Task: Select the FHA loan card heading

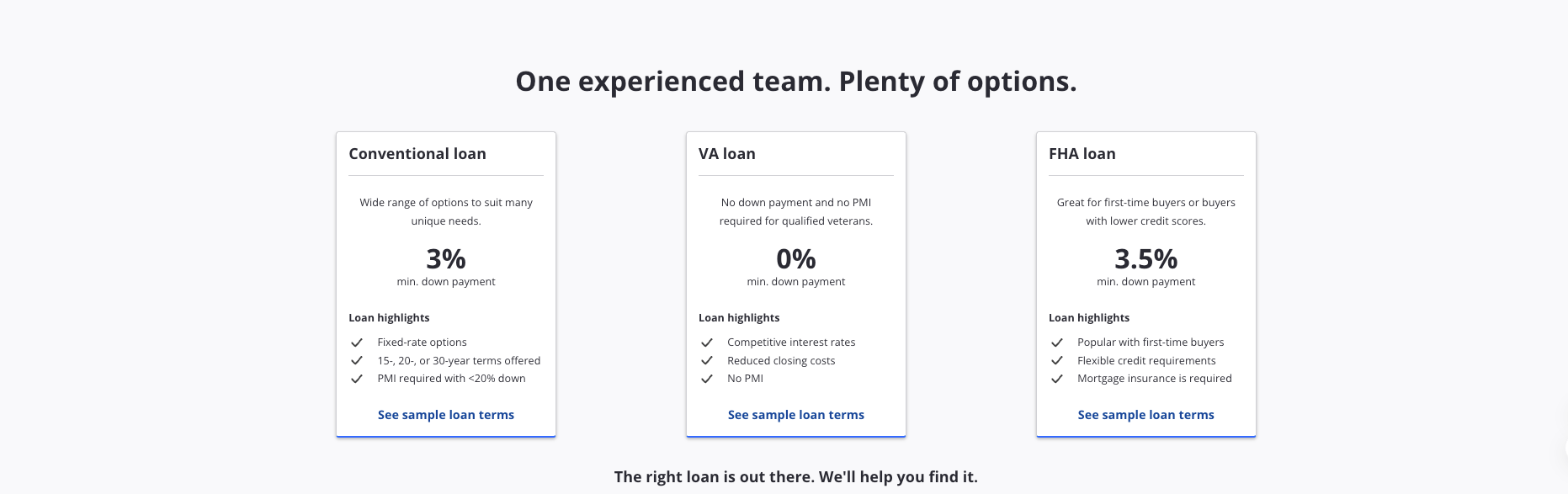Action: 1082,154
